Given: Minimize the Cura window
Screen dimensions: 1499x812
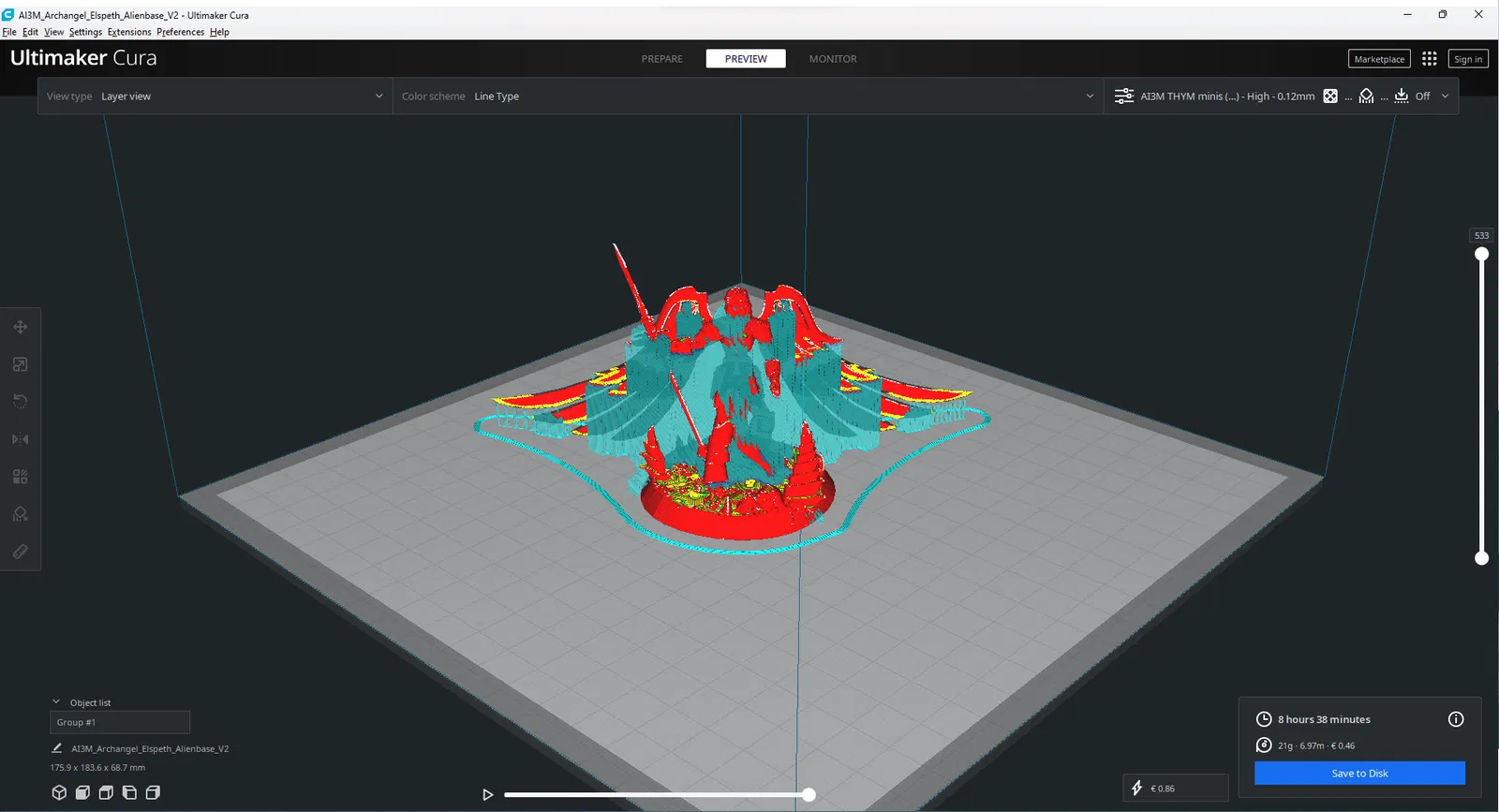Looking at the screenshot, I should [x=1407, y=14].
